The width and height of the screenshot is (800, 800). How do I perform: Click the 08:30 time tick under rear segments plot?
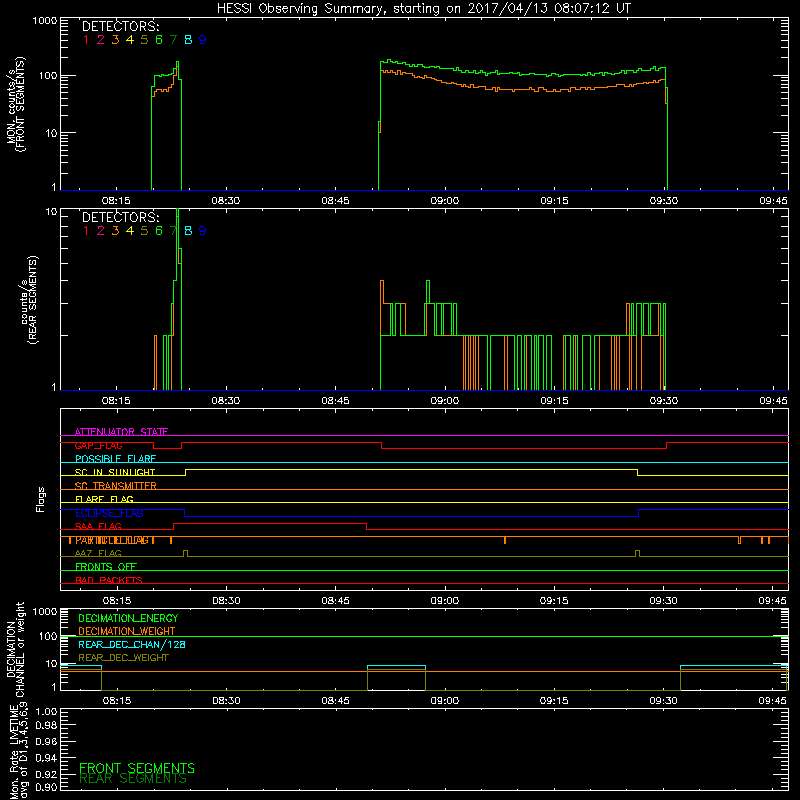[226, 401]
